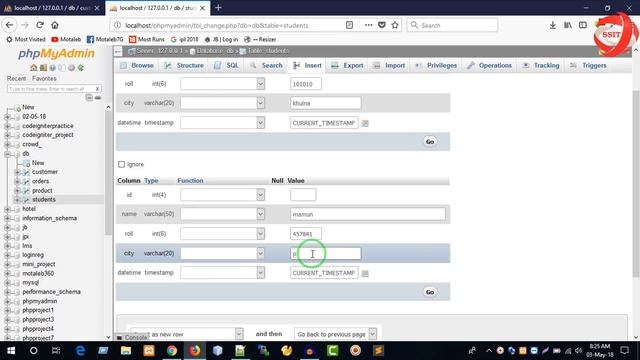Screen dimensions: 640x360
Task: Open the Export tab
Action: [x=347, y=65]
